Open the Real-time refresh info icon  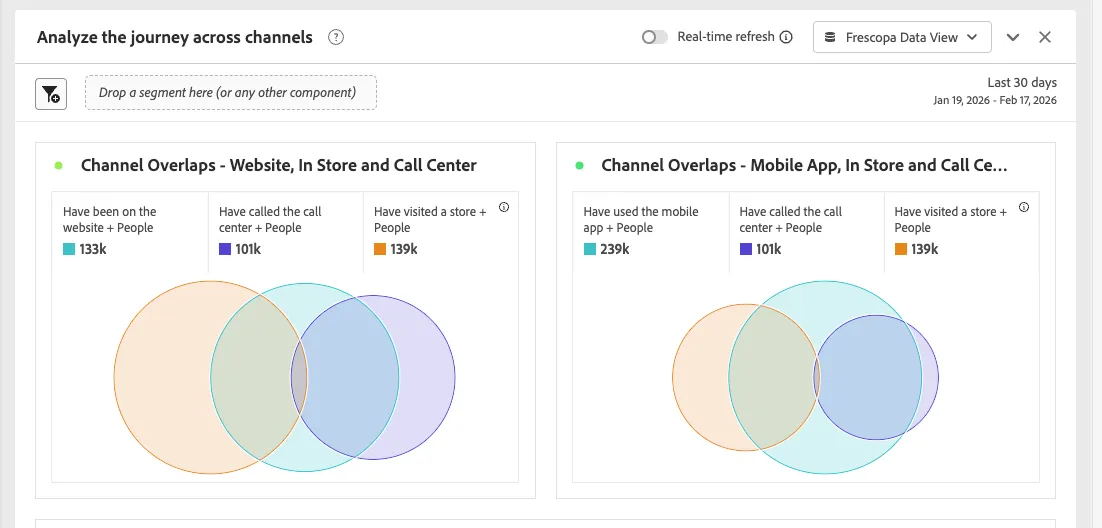coord(786,37)
